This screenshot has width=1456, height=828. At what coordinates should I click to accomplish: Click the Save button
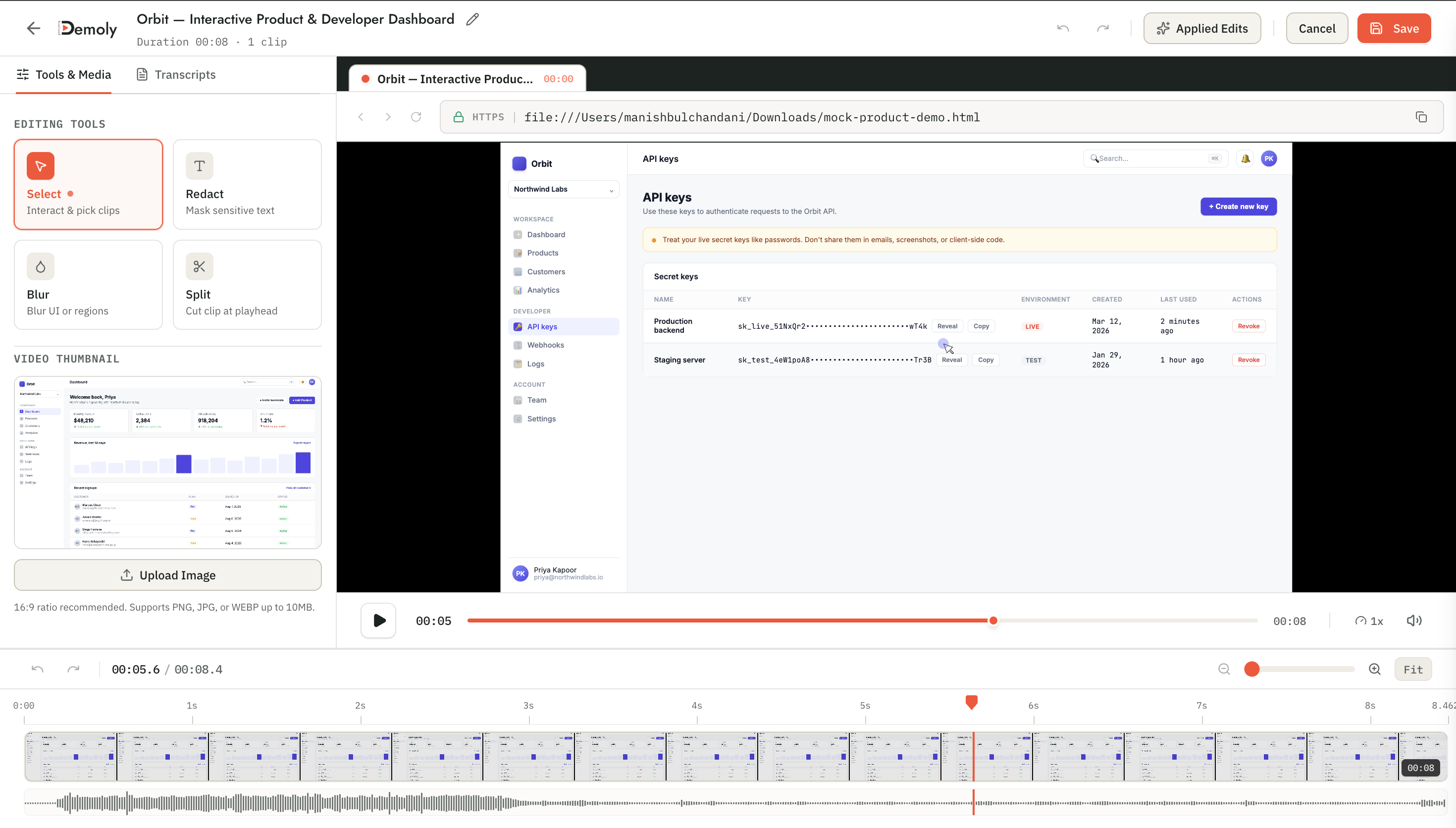tap(1394, 28)
